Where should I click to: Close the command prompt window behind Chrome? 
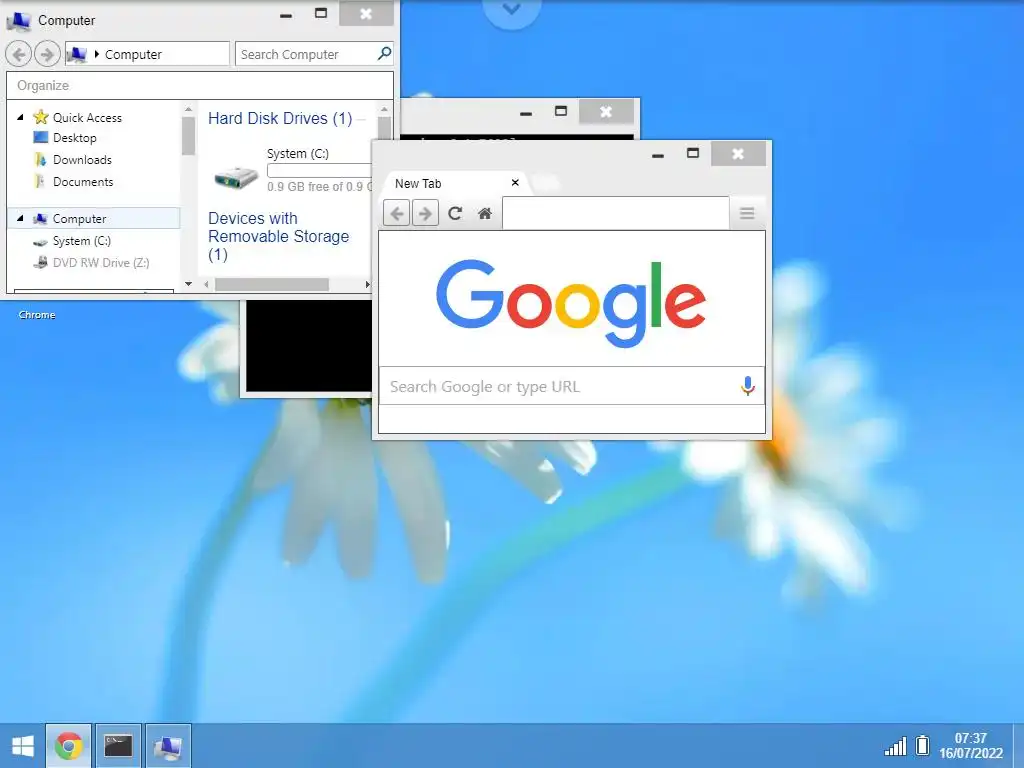606,112
